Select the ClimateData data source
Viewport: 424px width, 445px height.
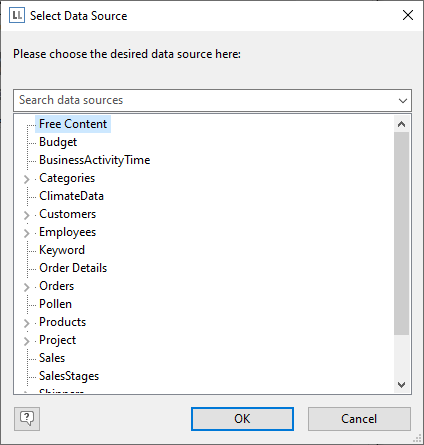(71, 196)
